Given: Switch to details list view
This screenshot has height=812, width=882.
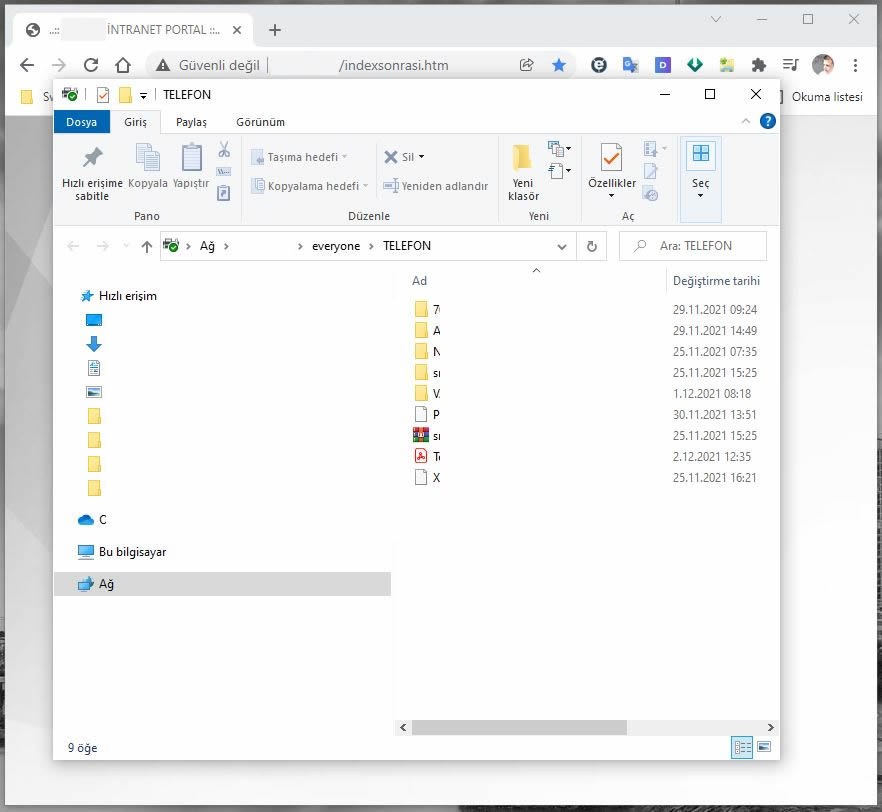Looking at the screenshot, I should pyautogui.click(x=742, y=747).
